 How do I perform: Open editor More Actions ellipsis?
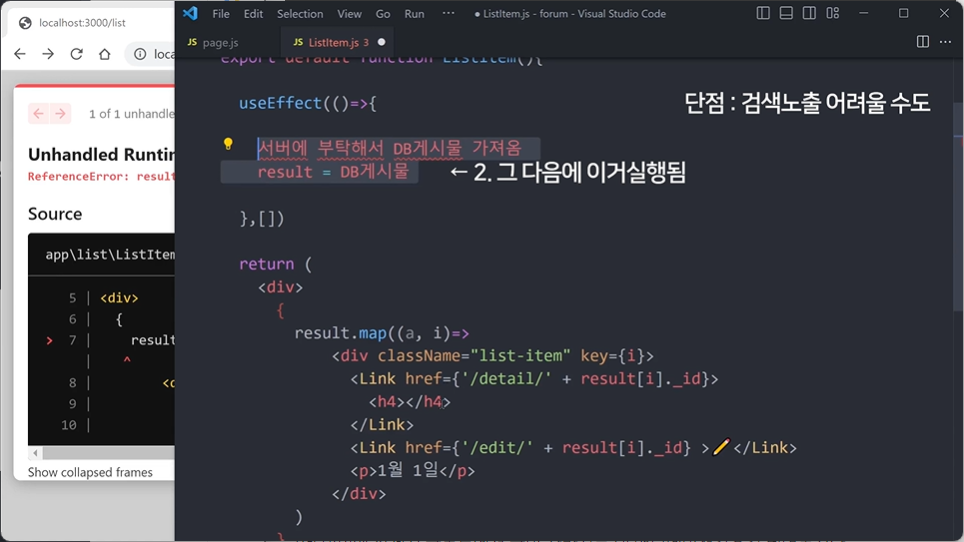coord(946,42)
